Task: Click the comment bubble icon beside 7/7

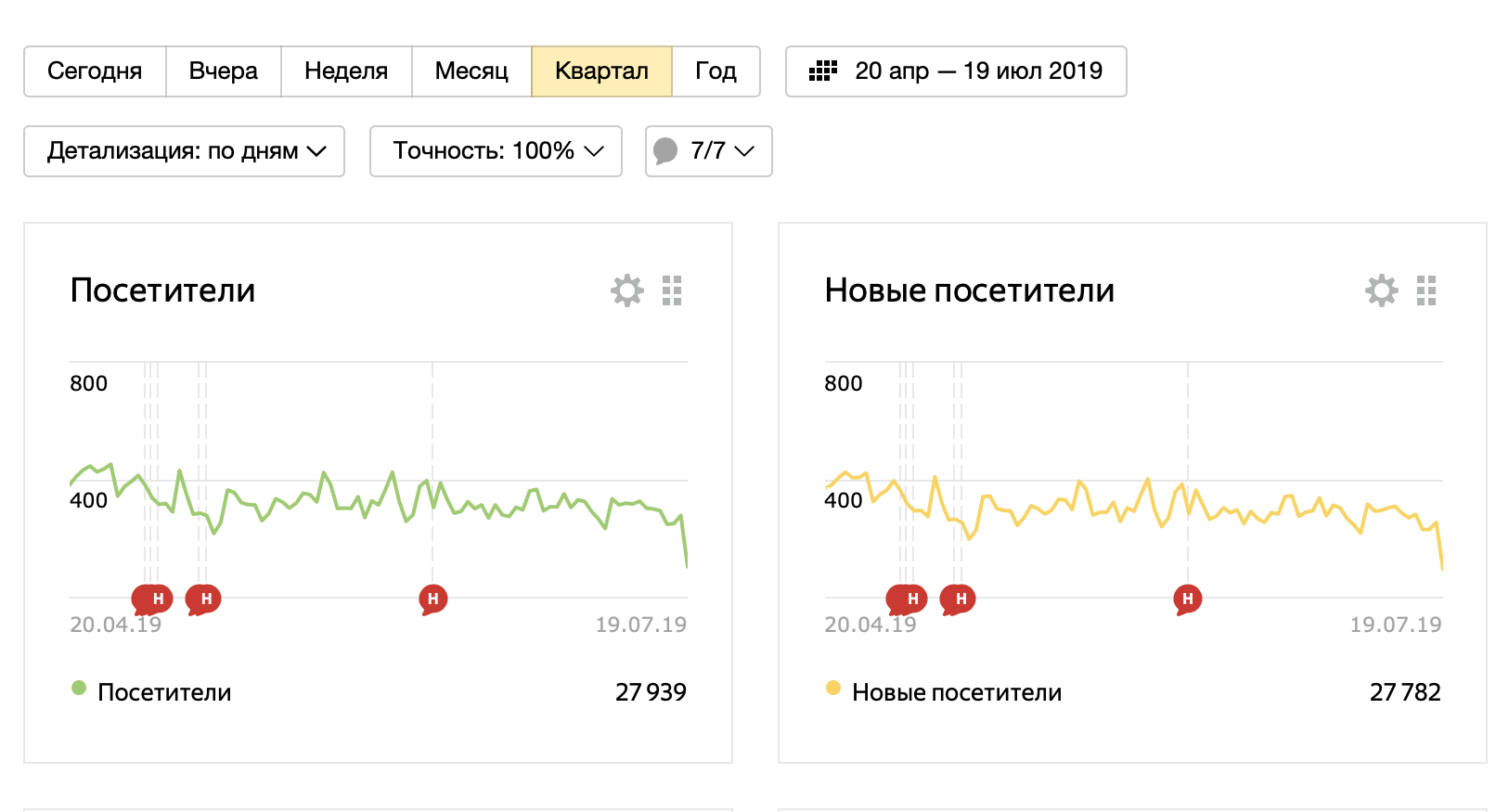Action: (665, 151)
